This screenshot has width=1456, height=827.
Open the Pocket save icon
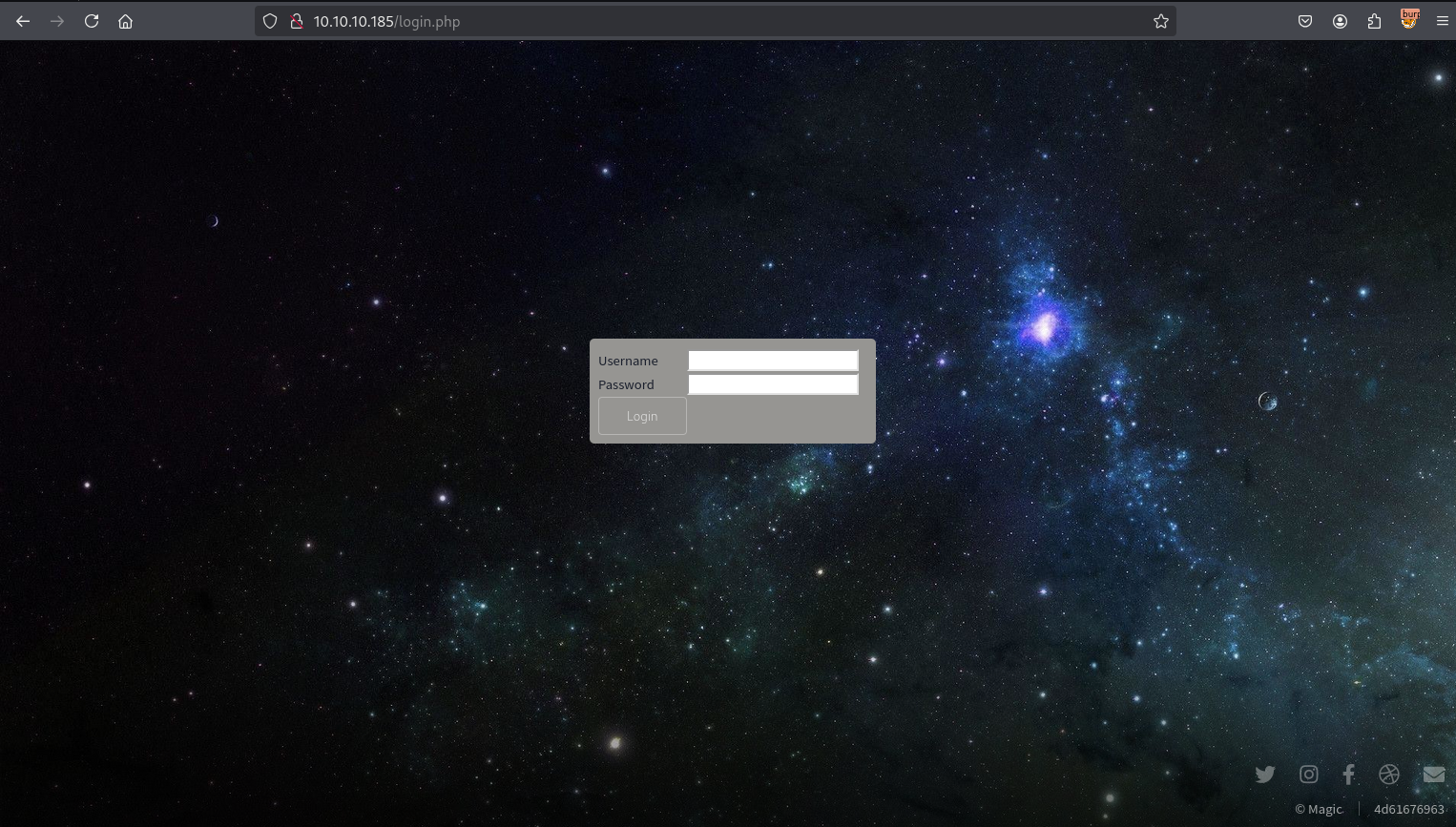click(x=1305, y=21)
